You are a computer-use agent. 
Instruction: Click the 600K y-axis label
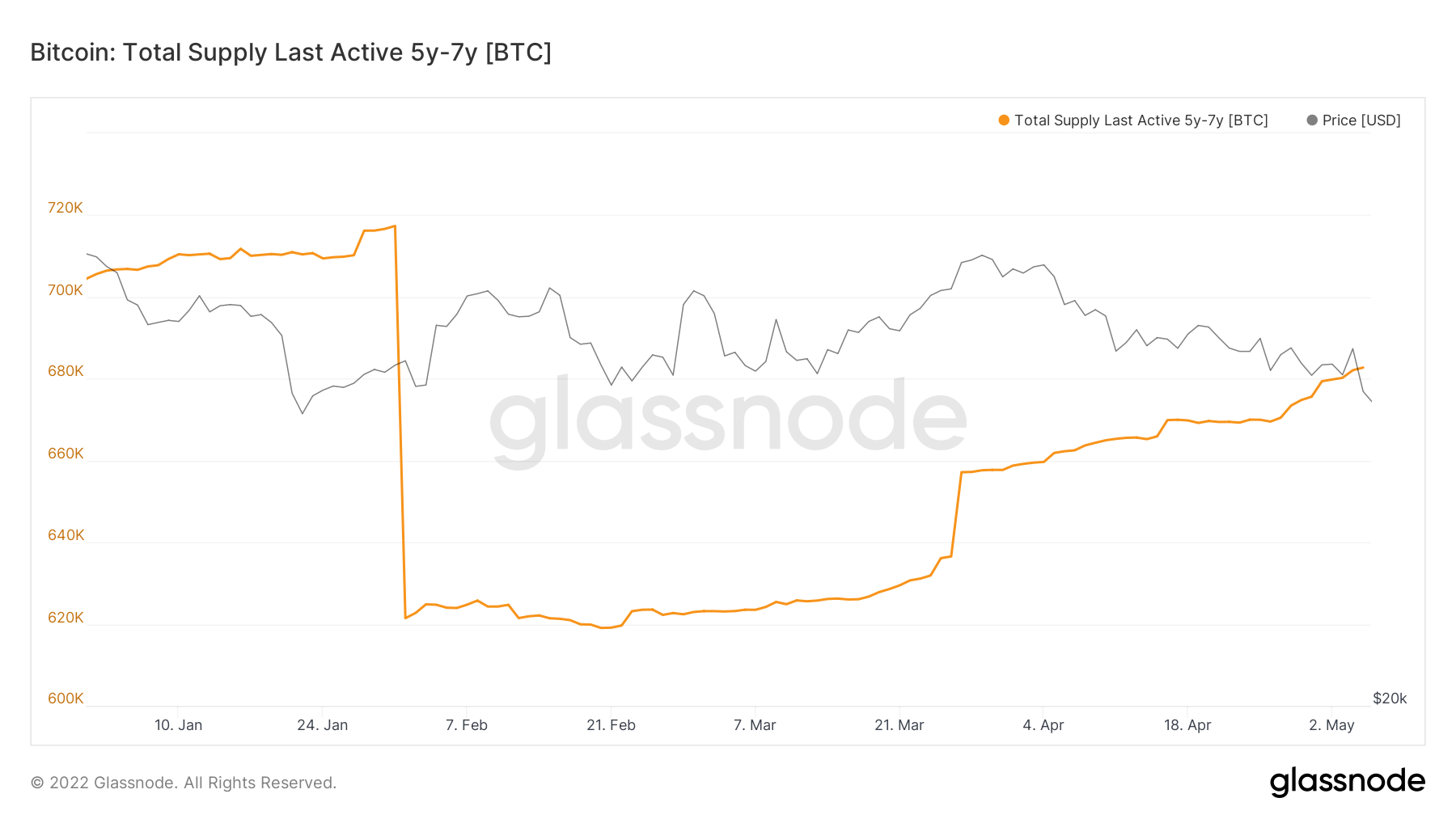pos(66,699)
